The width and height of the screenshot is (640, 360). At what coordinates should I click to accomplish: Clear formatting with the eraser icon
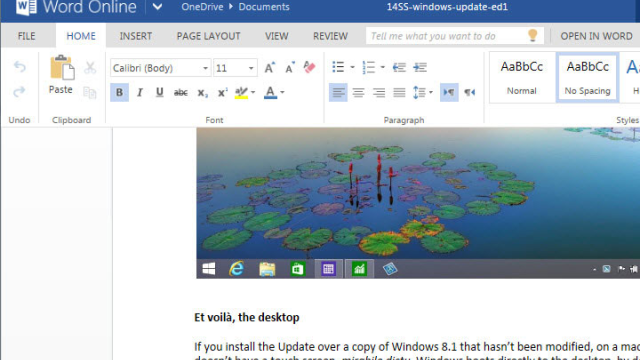[309, 67]
